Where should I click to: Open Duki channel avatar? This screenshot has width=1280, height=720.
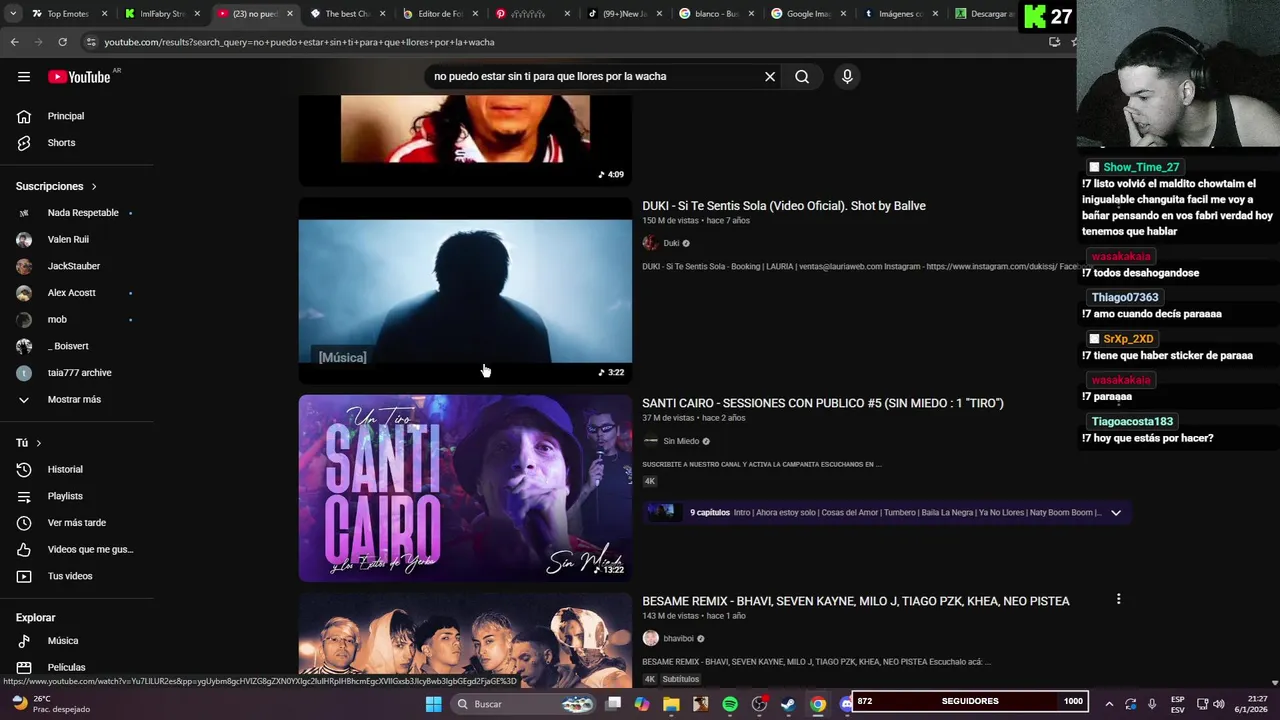[x=650, y=243]
